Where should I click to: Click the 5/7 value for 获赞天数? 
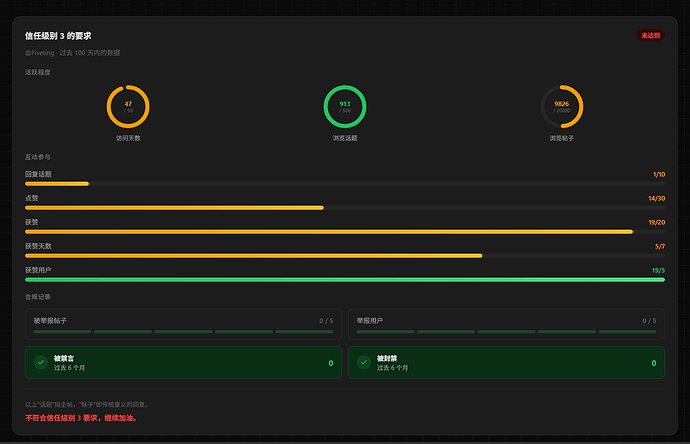coord(660,246)
